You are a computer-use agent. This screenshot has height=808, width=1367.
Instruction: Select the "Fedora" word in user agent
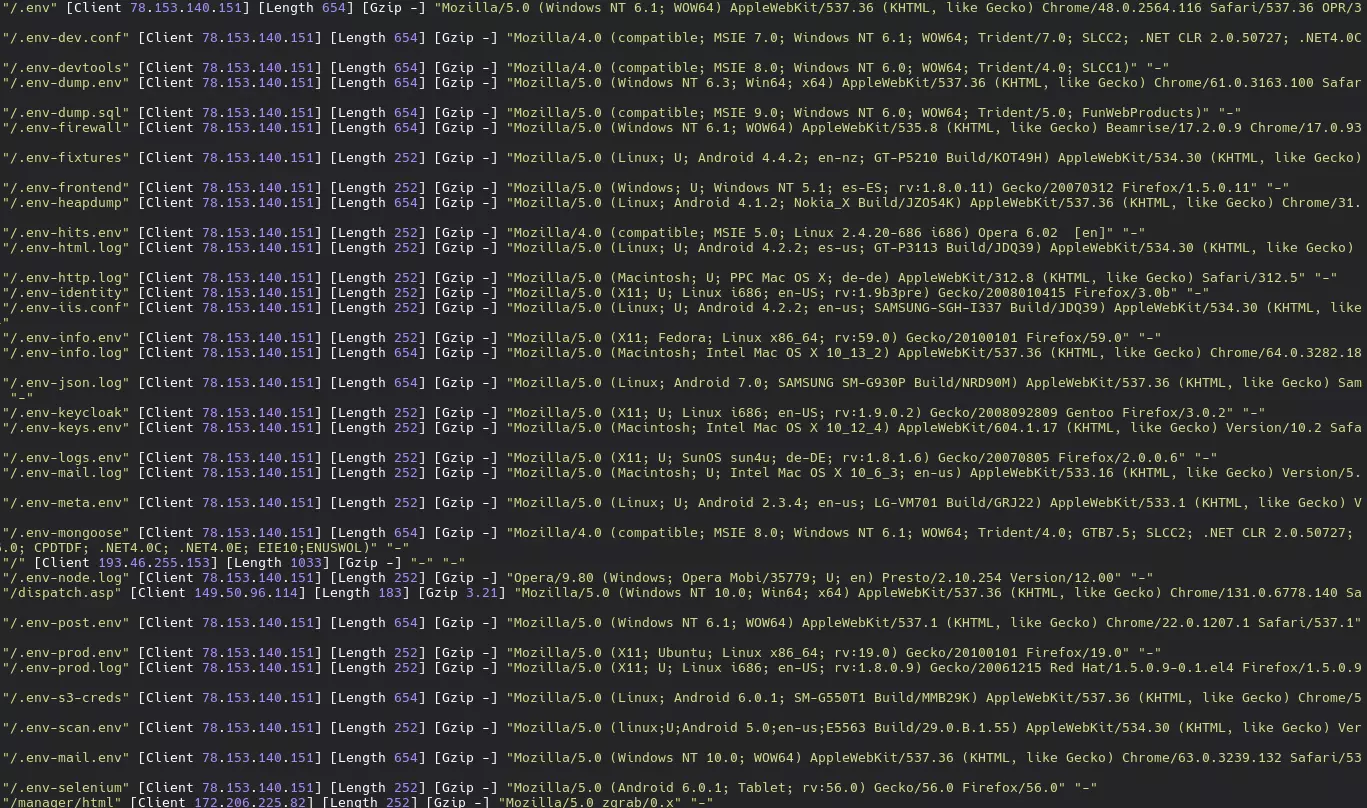pyautogui.click(x=682, y=338)
